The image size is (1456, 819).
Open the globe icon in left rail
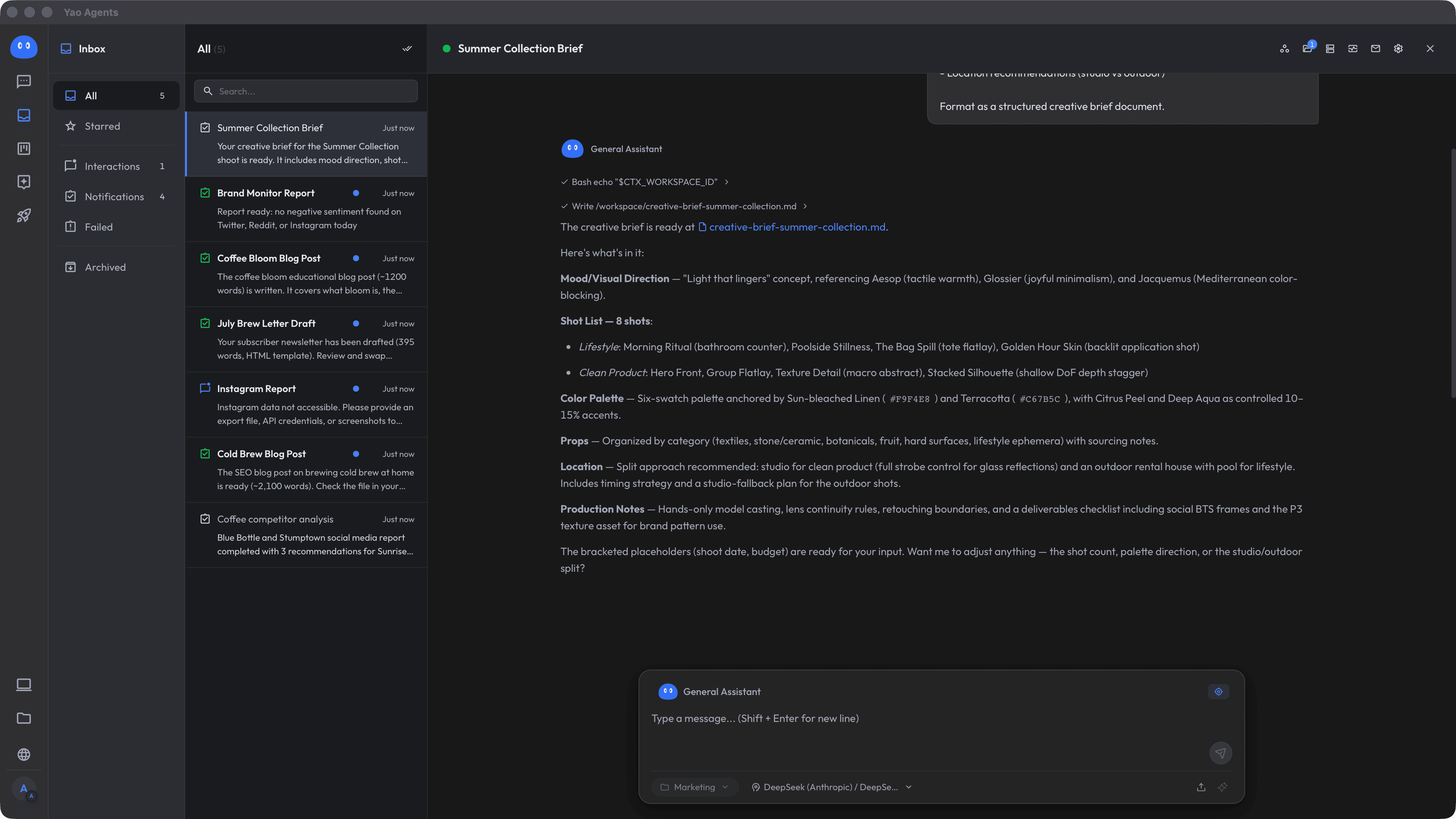pyautogui.click(x=24, y=755)
